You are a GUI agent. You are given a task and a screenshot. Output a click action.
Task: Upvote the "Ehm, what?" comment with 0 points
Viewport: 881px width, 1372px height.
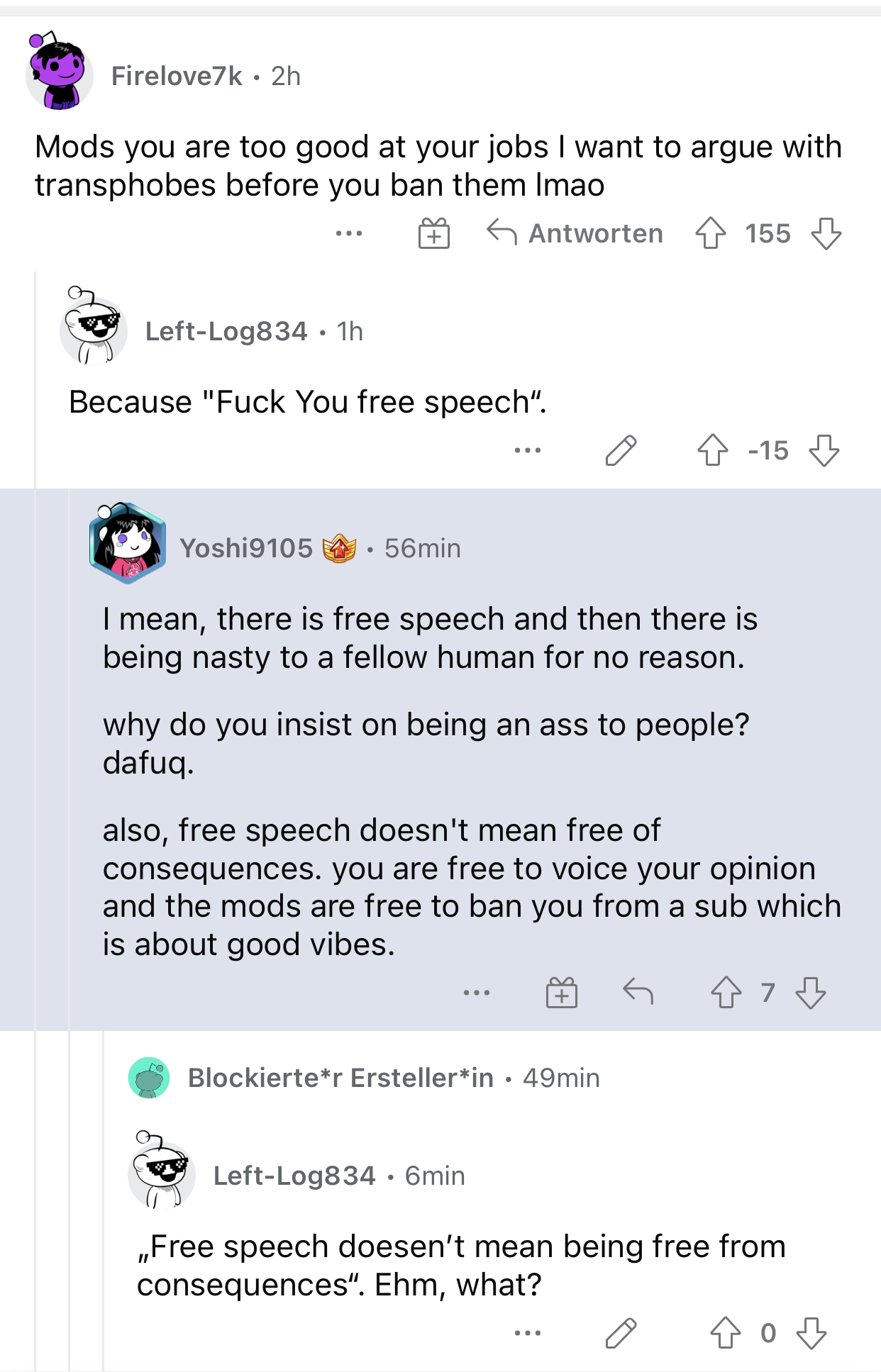(x=726, y=1333)
